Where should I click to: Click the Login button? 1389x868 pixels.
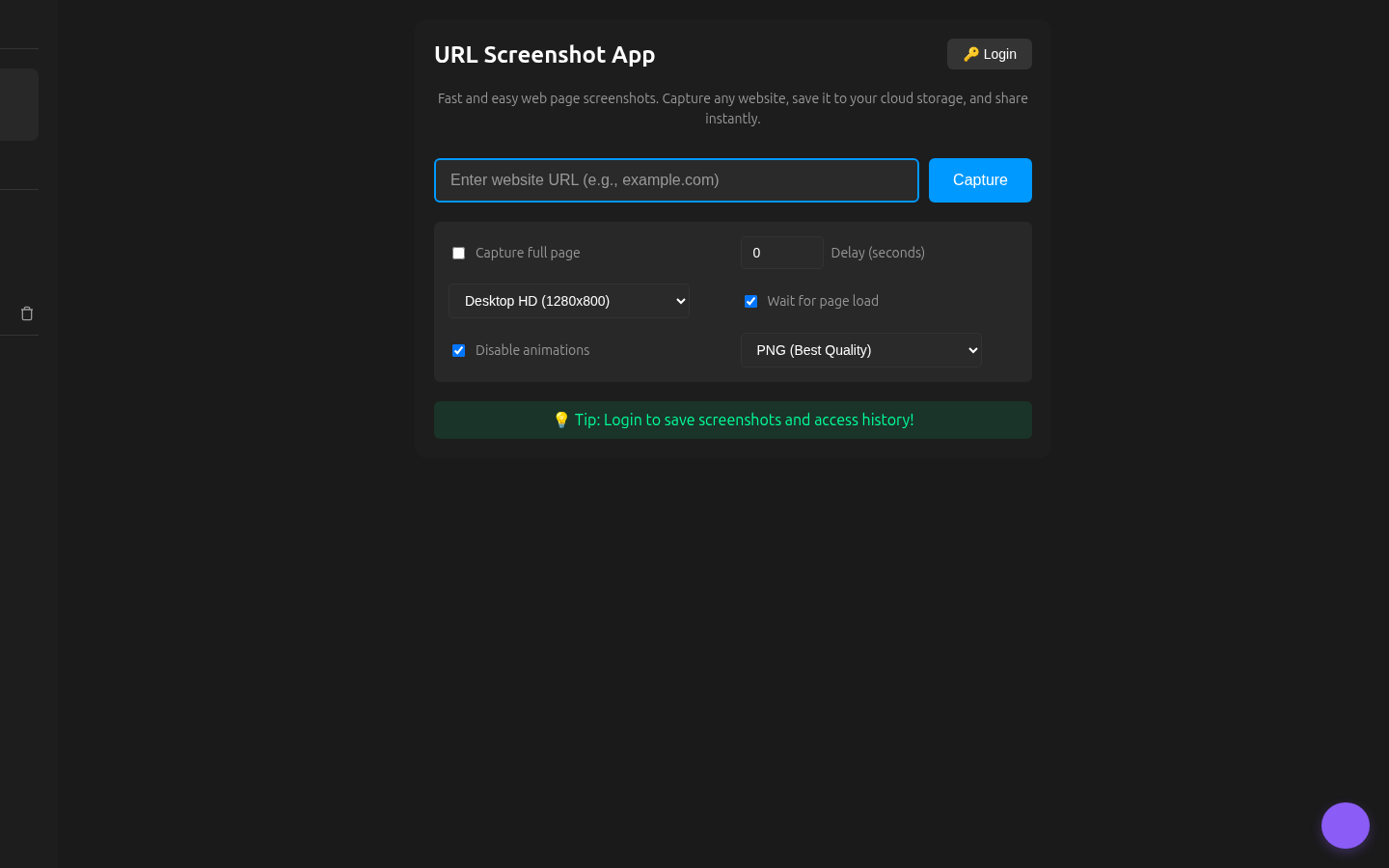coord(990,54)
